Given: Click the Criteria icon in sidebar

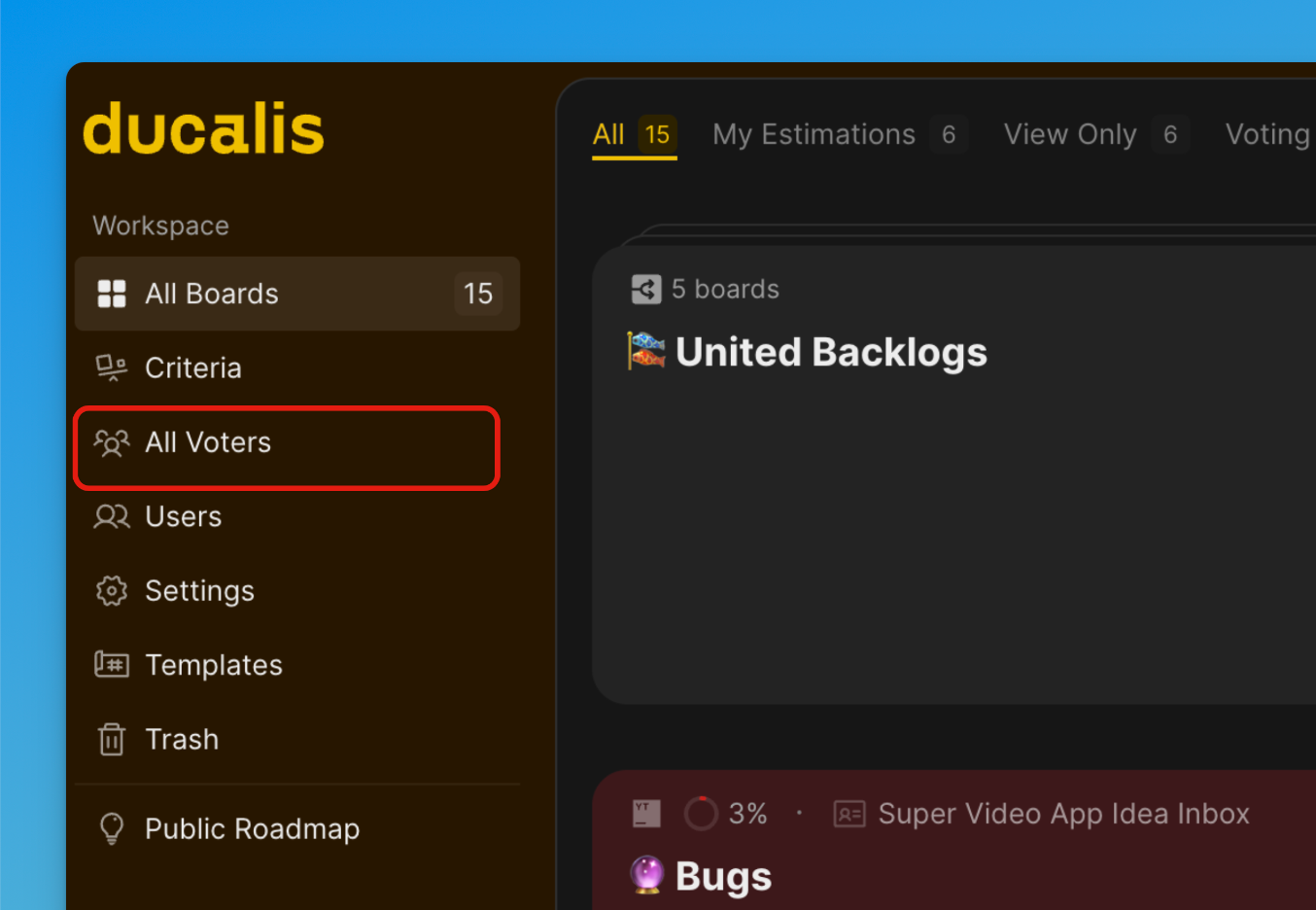Looking at the screenshot, I should [112, 367].
